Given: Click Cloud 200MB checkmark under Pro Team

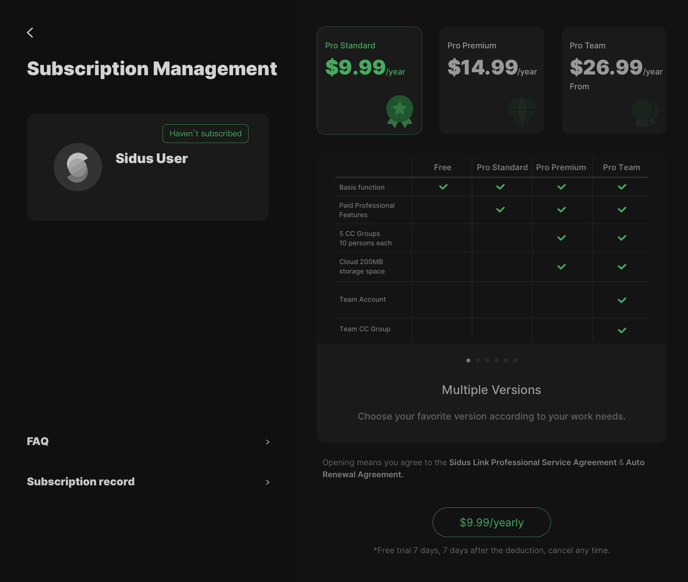Looking at the screenshot, I should coord(622,266).
